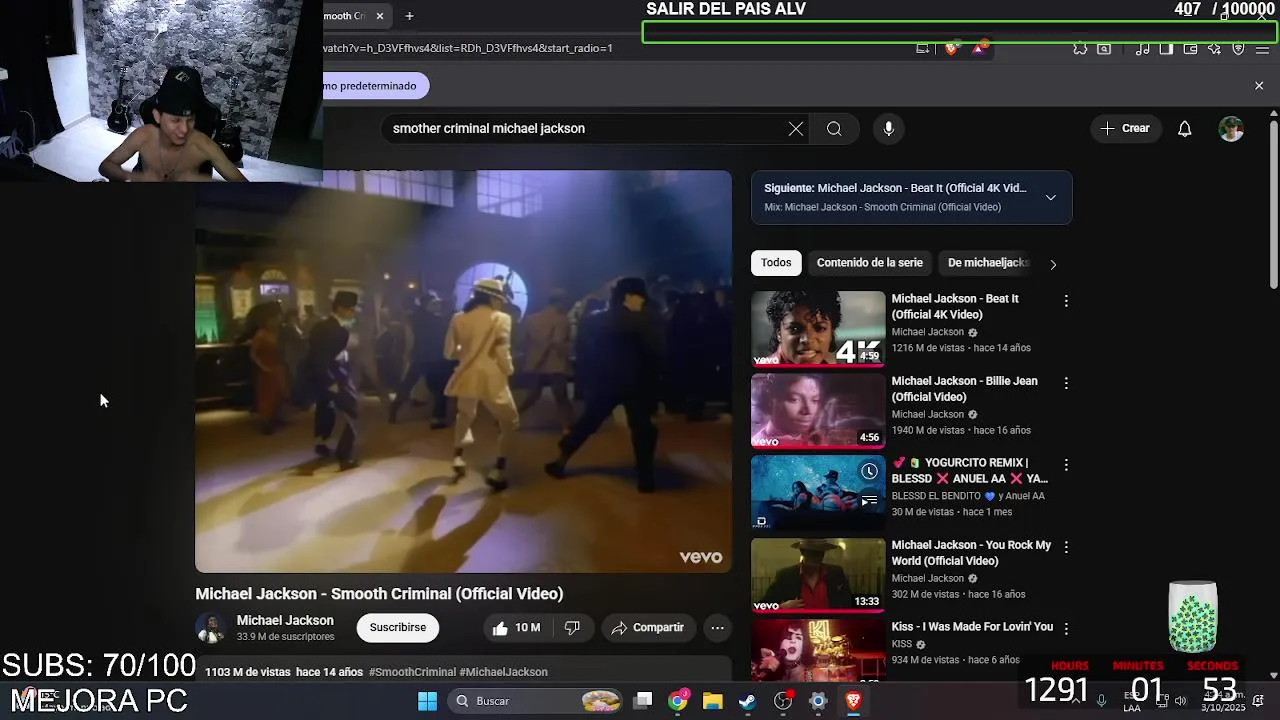Show hidden system tray icons

[x=1077, y=701]
